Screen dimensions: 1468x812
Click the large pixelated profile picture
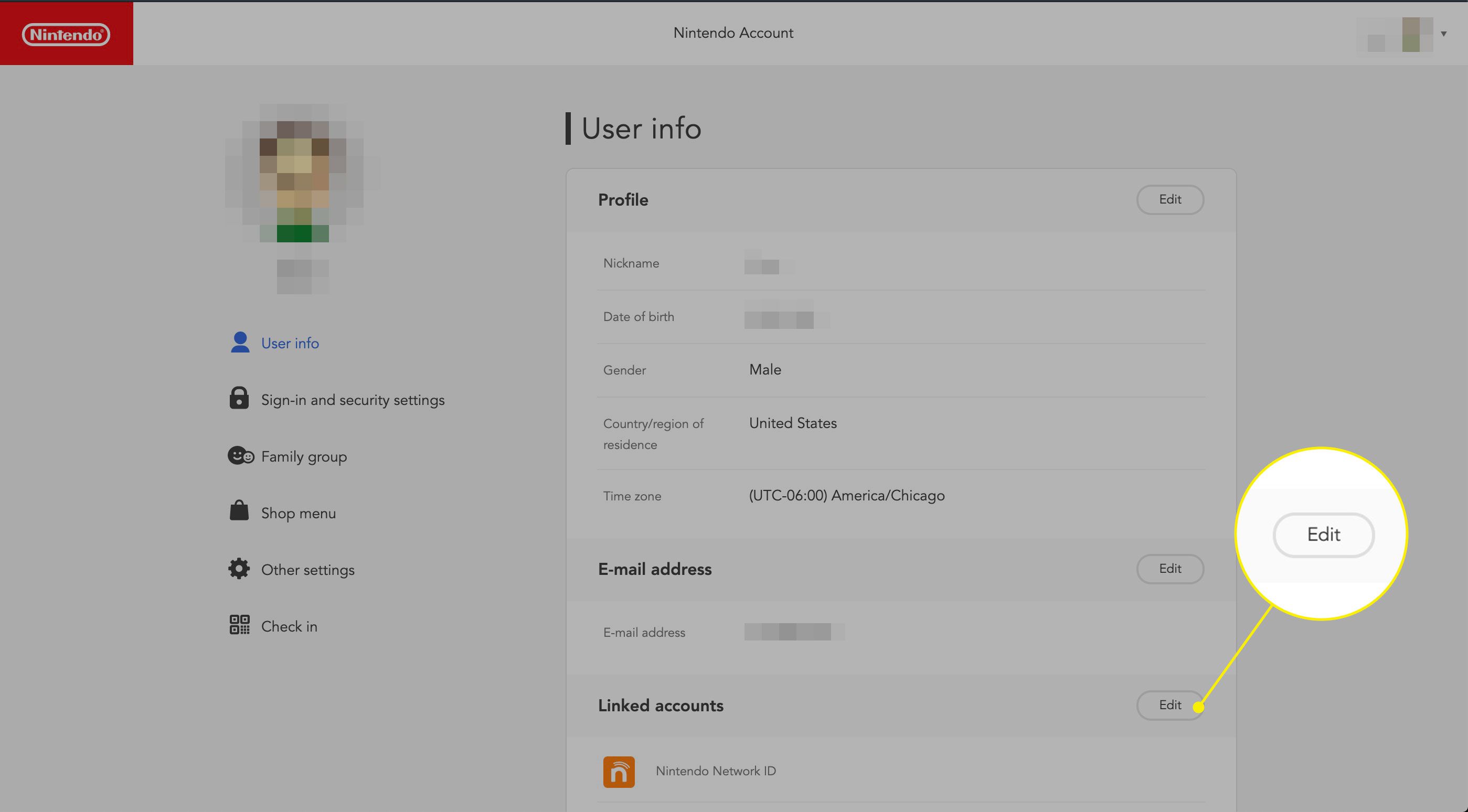click(302, 174)
